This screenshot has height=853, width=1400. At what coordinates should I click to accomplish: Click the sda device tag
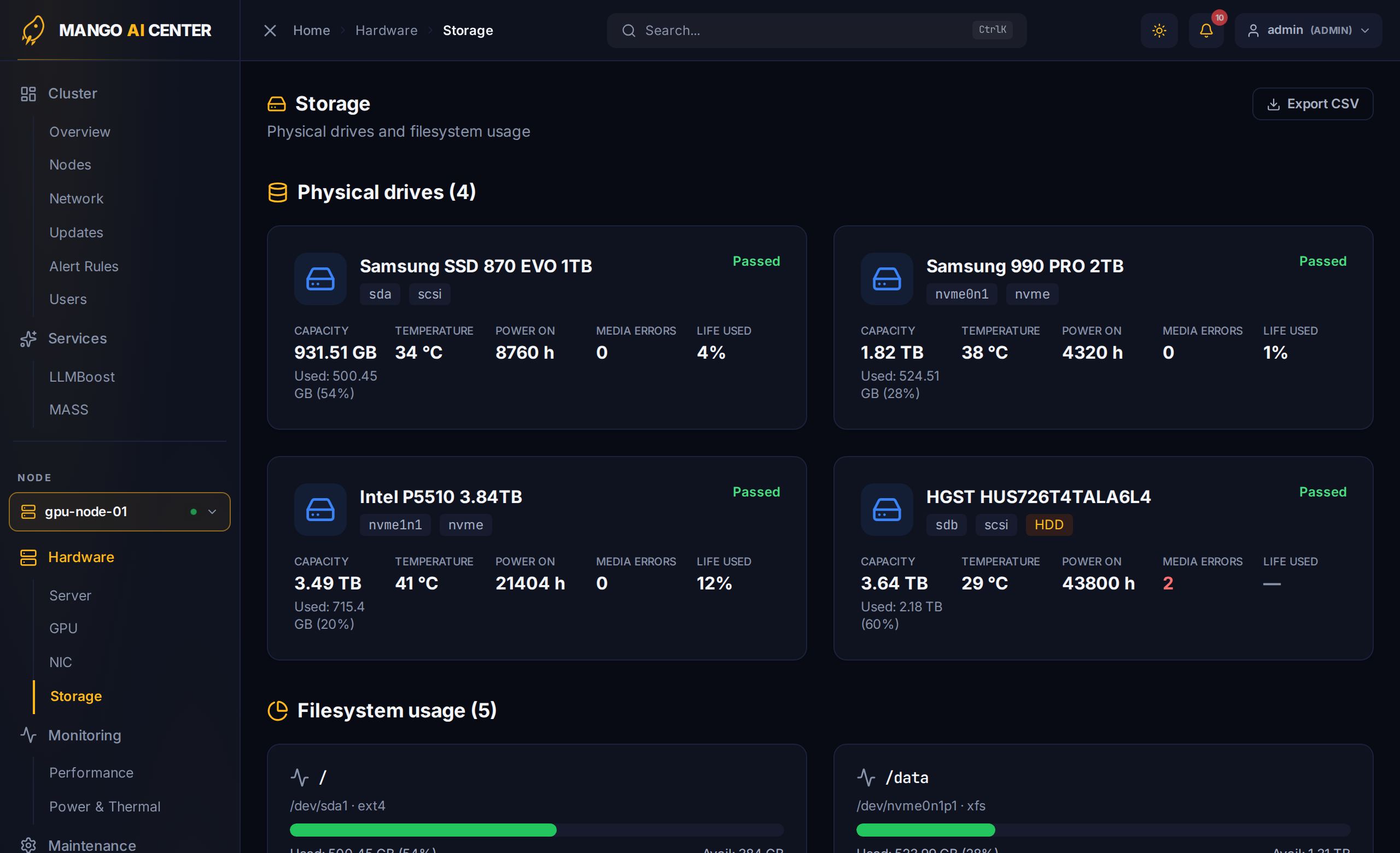(380, 294)
